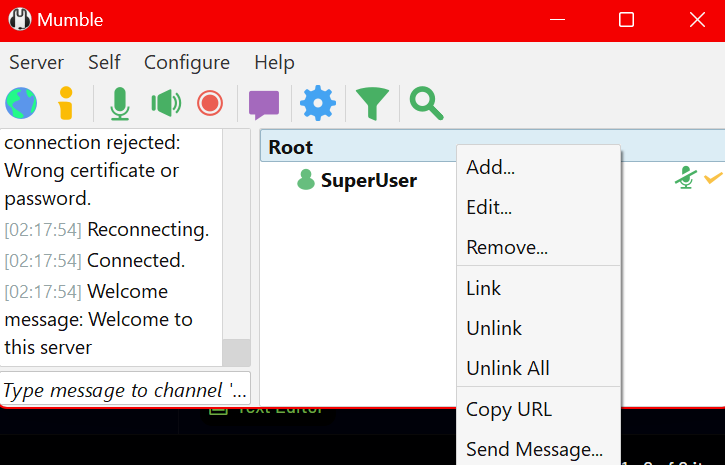Image resolution: width=725 pixels, height=465 pixels.
Task: Select the SuperUser entry in channel list
Action: click(368, 181)
